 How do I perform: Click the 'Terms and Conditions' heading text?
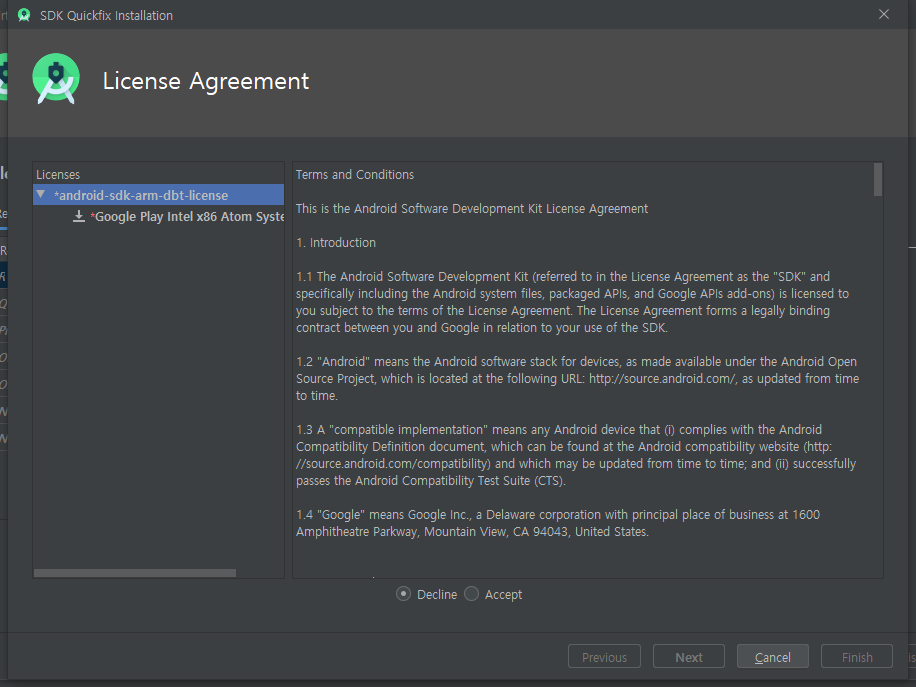click(355, 175)
